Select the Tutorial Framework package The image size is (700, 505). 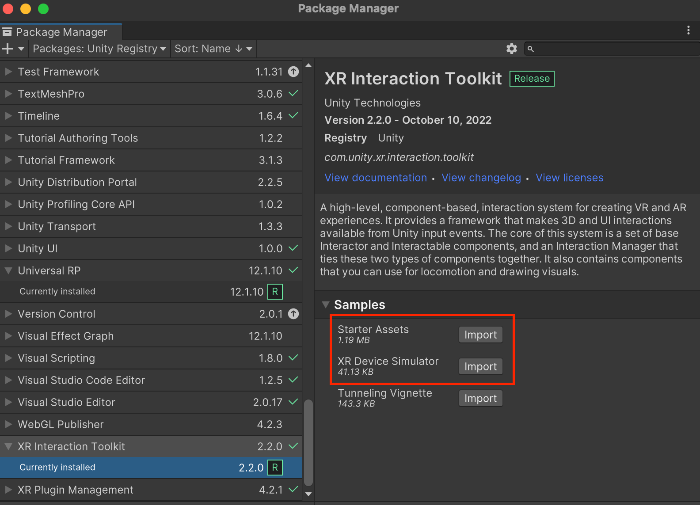pyautogui.click(x=151, y=160)
